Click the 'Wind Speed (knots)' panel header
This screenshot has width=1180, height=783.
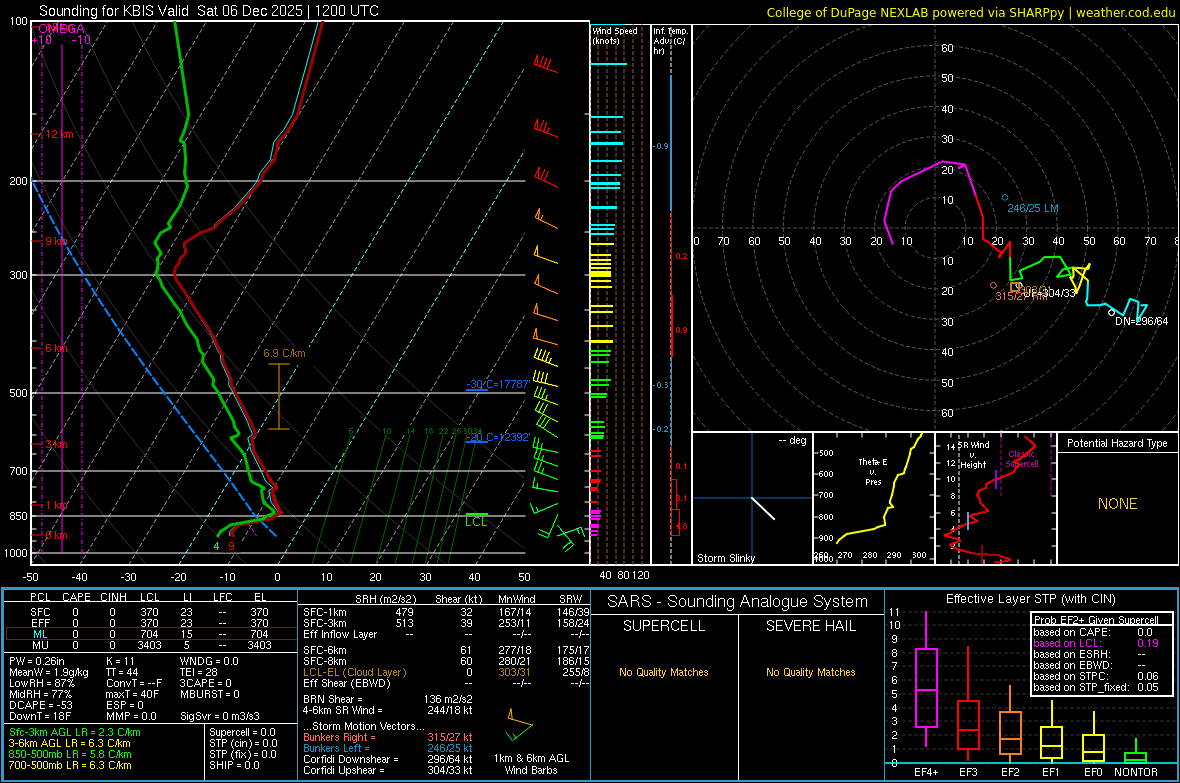(614, 35)
